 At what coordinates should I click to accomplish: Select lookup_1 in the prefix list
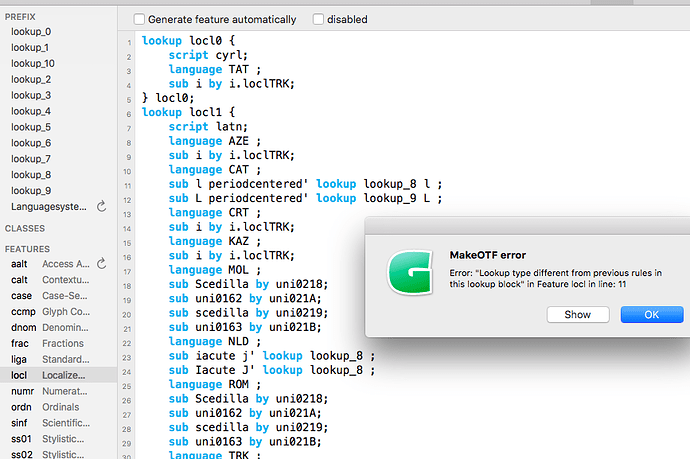[30, 48]
